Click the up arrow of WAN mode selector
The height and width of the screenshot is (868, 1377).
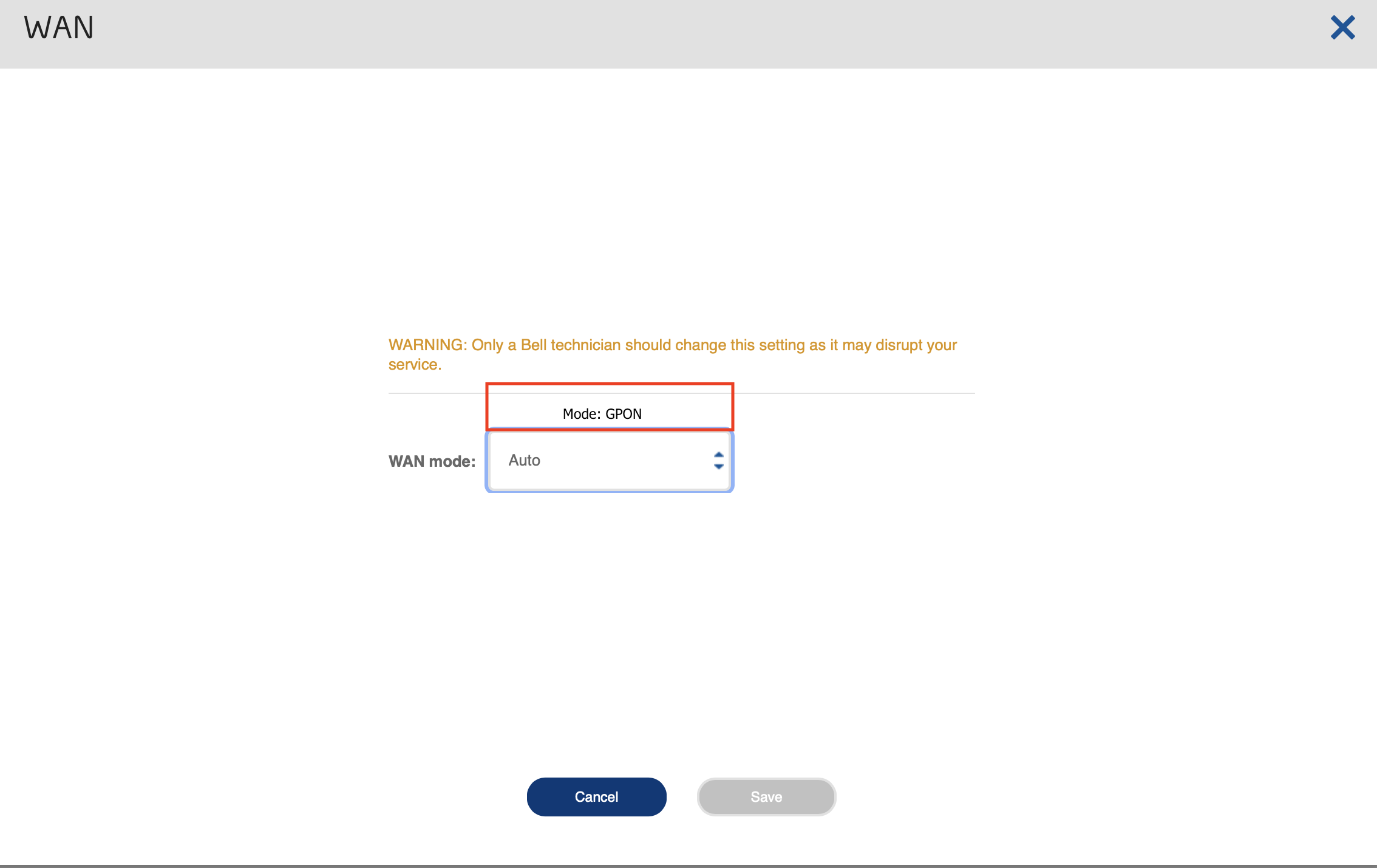[x=718, y=455]
